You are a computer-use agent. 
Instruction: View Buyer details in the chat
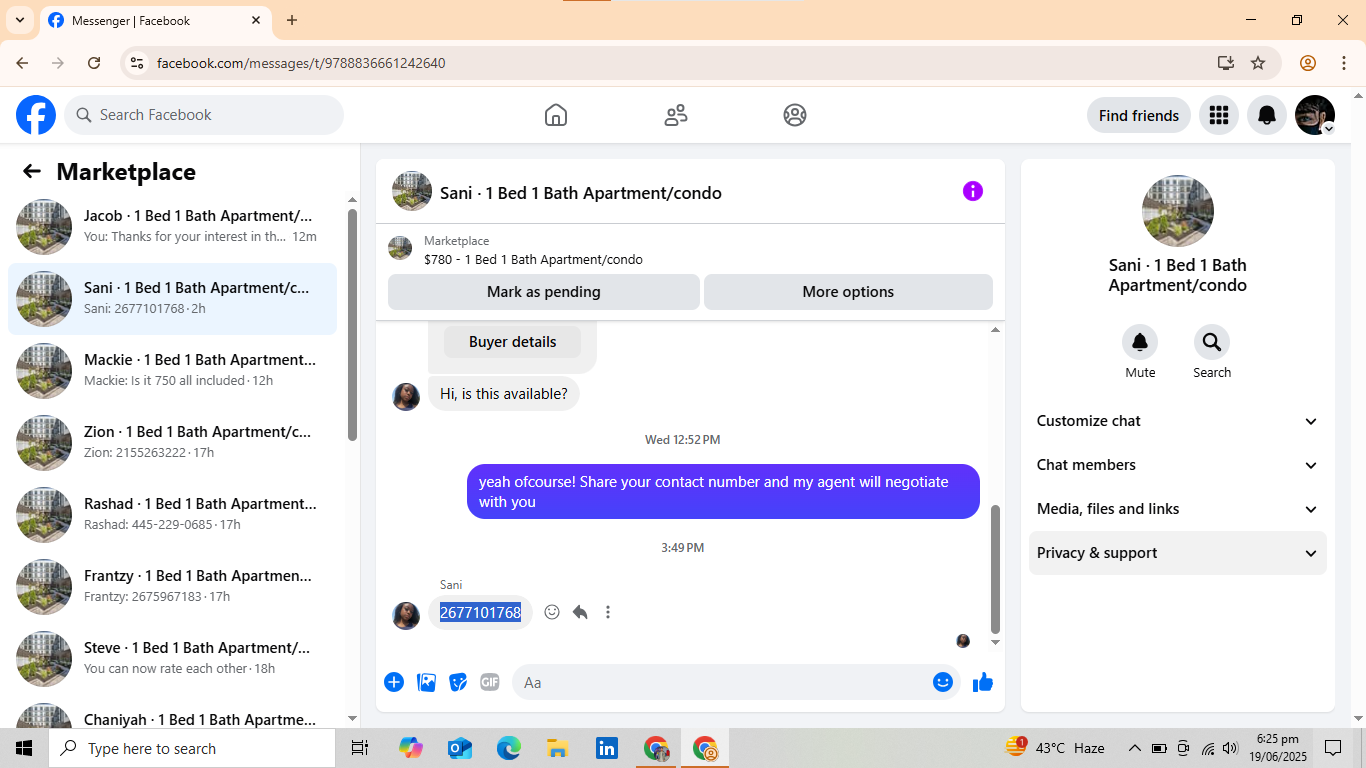click(x=512, y=342)
